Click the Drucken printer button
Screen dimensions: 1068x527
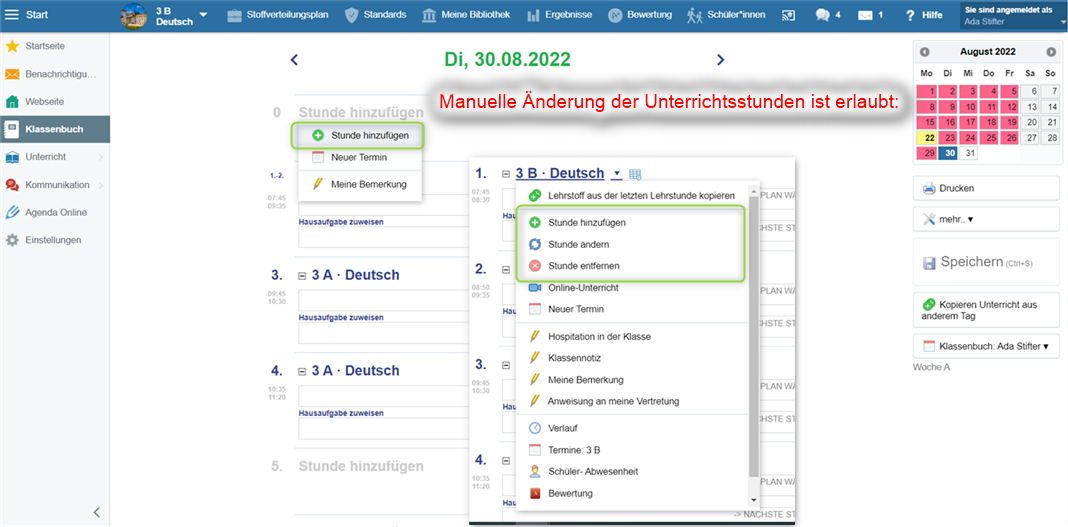pos(985,188)
